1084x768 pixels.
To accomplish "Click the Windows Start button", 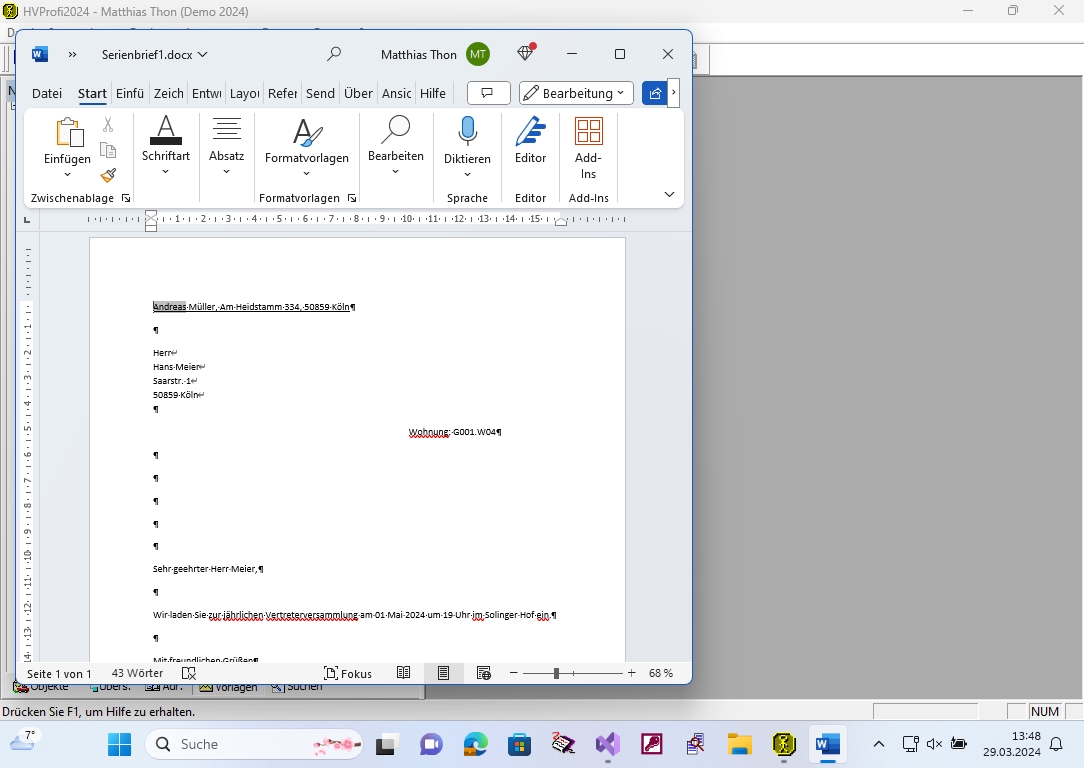I will [x=120, y=744].
